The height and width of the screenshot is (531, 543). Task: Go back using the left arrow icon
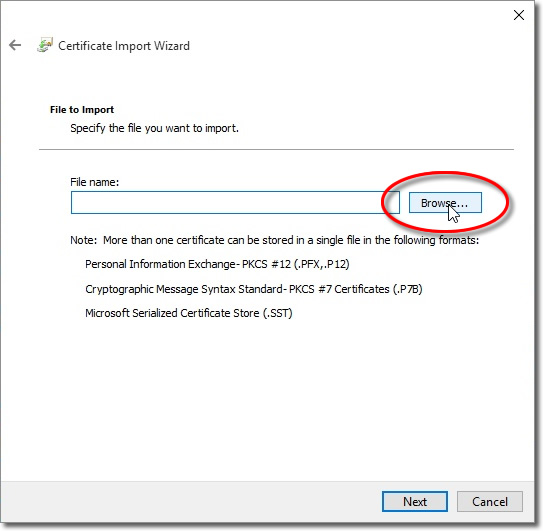pos(15,45)
